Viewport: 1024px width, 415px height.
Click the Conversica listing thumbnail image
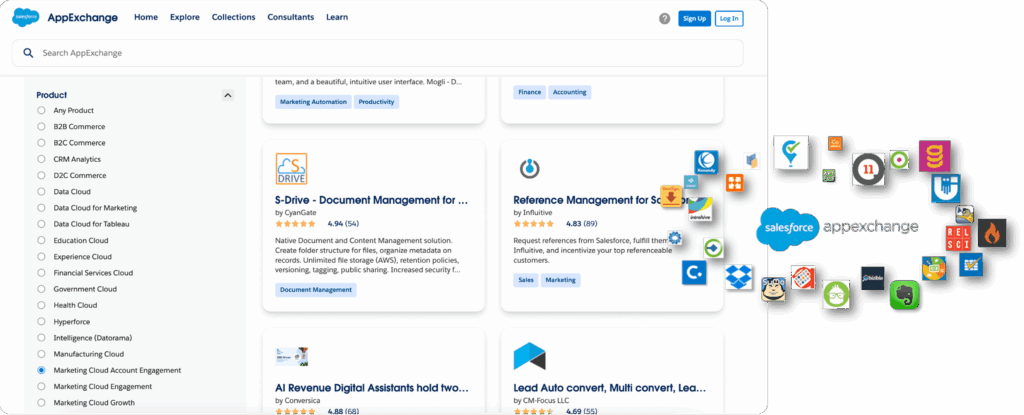[x=291, y=356]
